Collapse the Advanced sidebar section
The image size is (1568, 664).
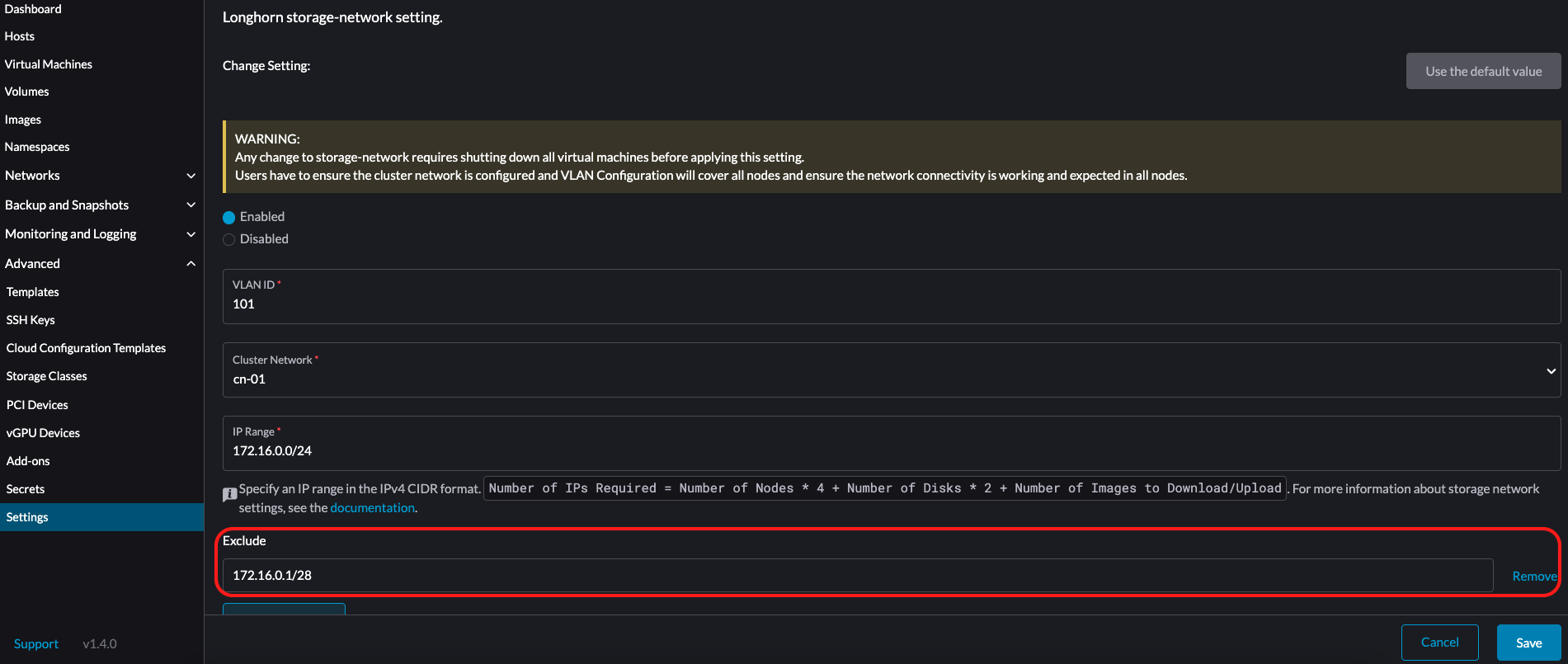coord(191,264)
